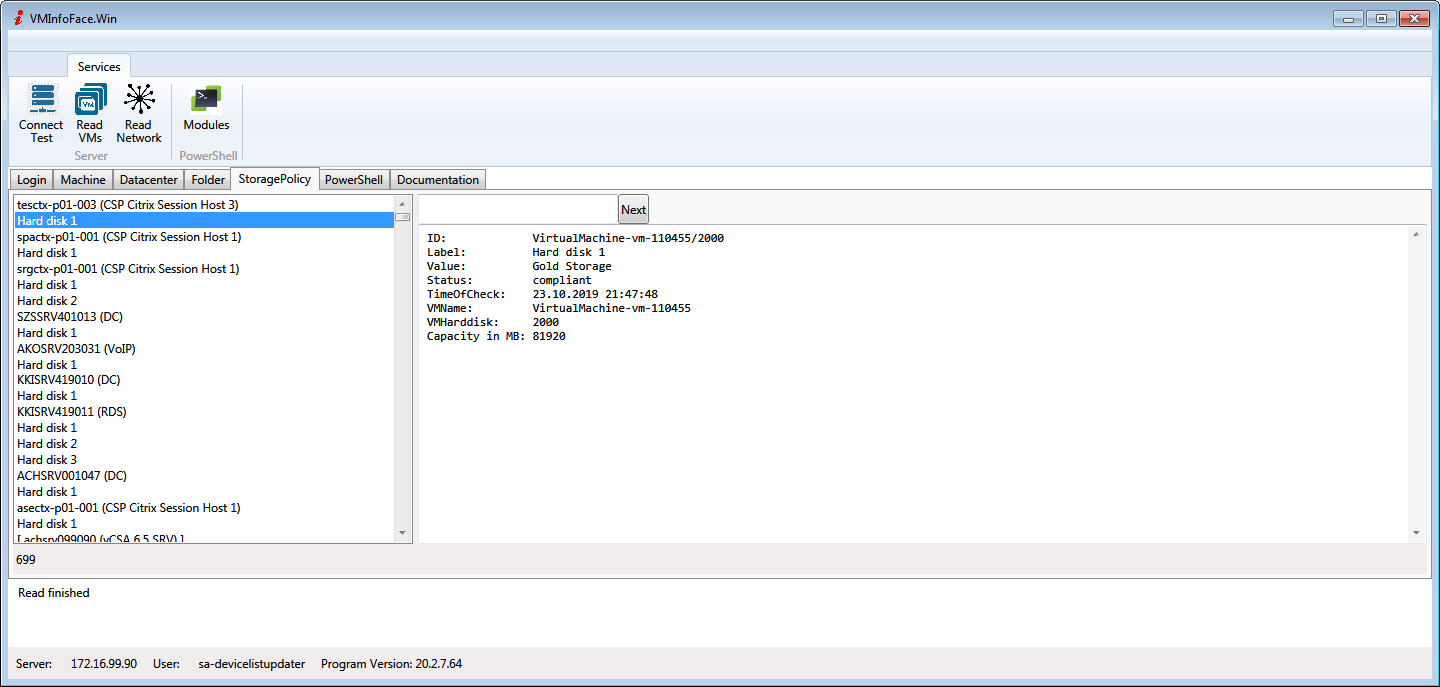Switch to the Machine tab
The image size is (1440, 687).
tap(83, 180)
